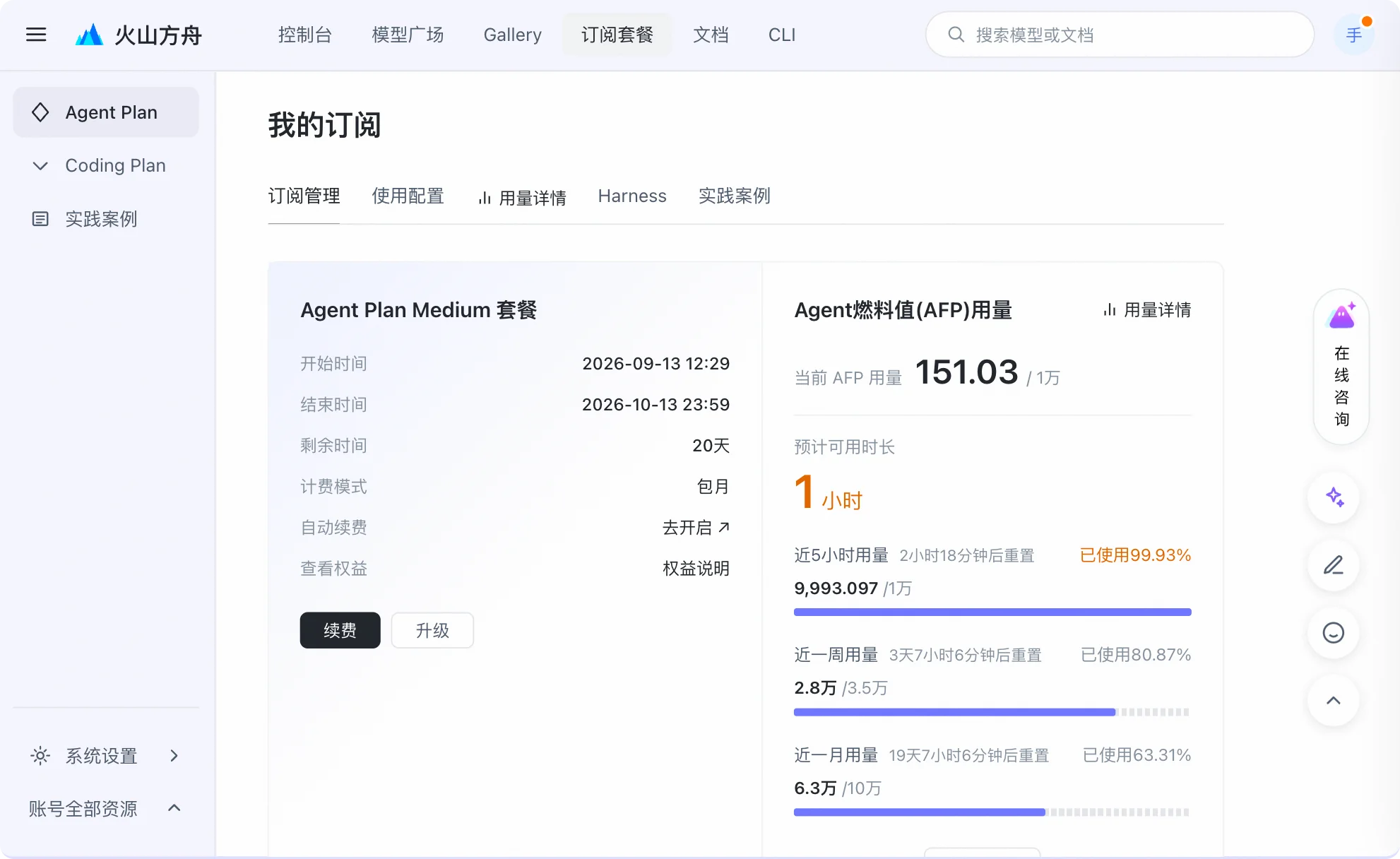This screenshot has width=1400, height=859.
Task: Click the 近一周用量 progress bar
Action: [x=992, y=712]
